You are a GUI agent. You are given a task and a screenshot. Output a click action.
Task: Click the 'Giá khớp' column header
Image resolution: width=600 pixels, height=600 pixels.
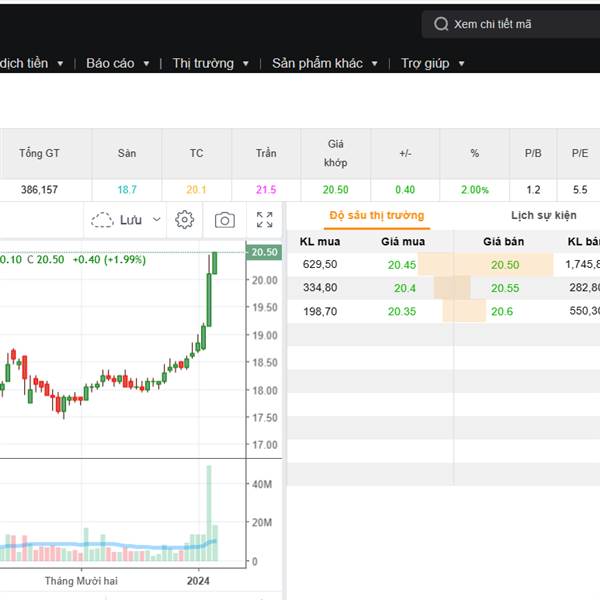point(335,153)
